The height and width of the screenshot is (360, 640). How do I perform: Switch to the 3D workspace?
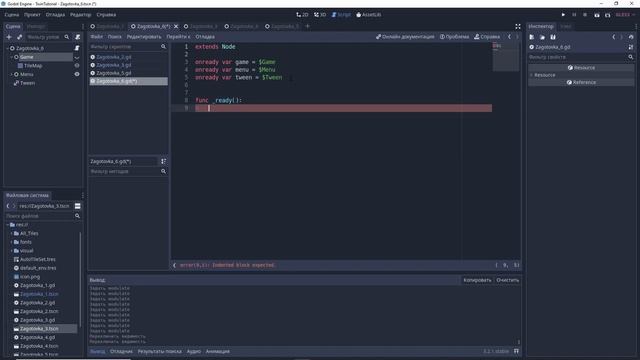pos(320,15)
